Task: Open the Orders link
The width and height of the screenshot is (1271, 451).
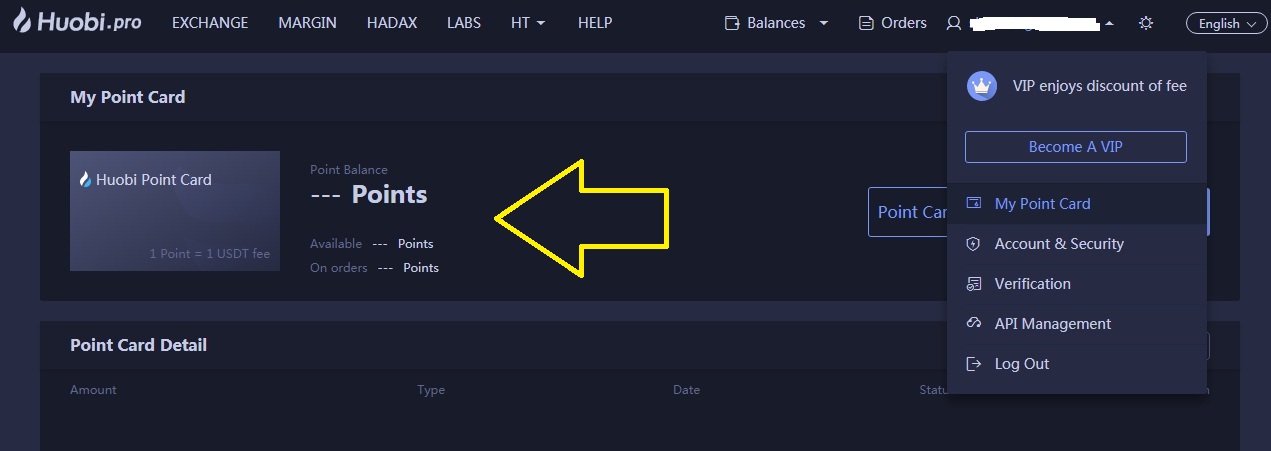Action: point(904,22)
